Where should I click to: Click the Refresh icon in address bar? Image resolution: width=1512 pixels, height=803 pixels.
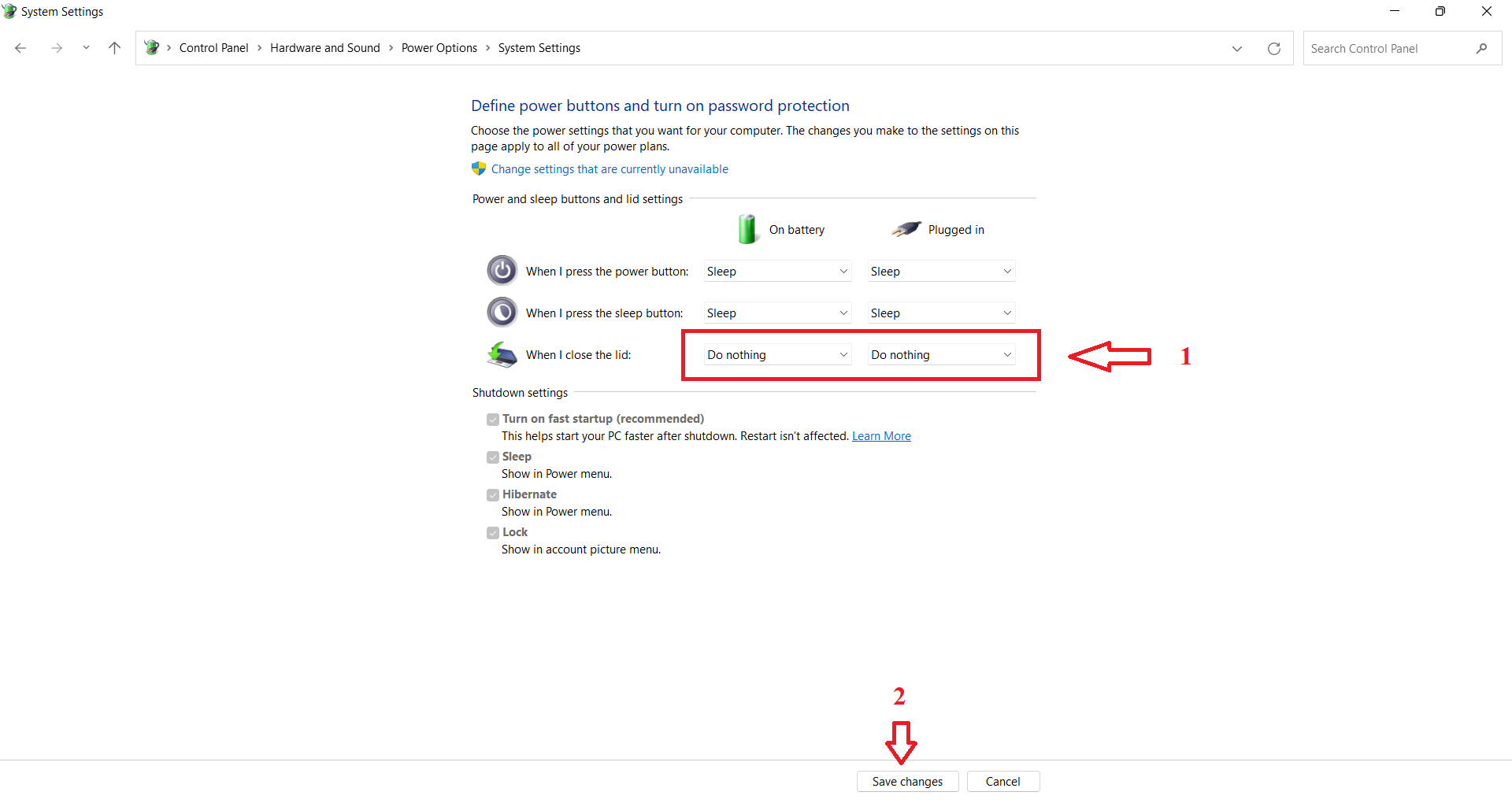click(1273, 49)
